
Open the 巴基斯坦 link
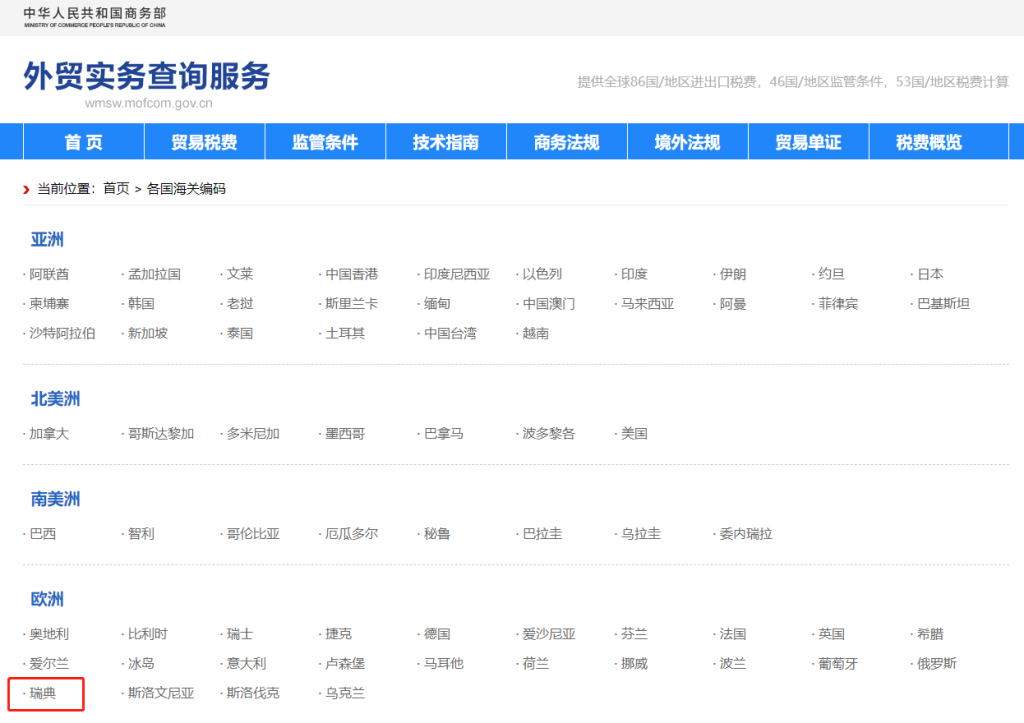(x=943, y=304)
